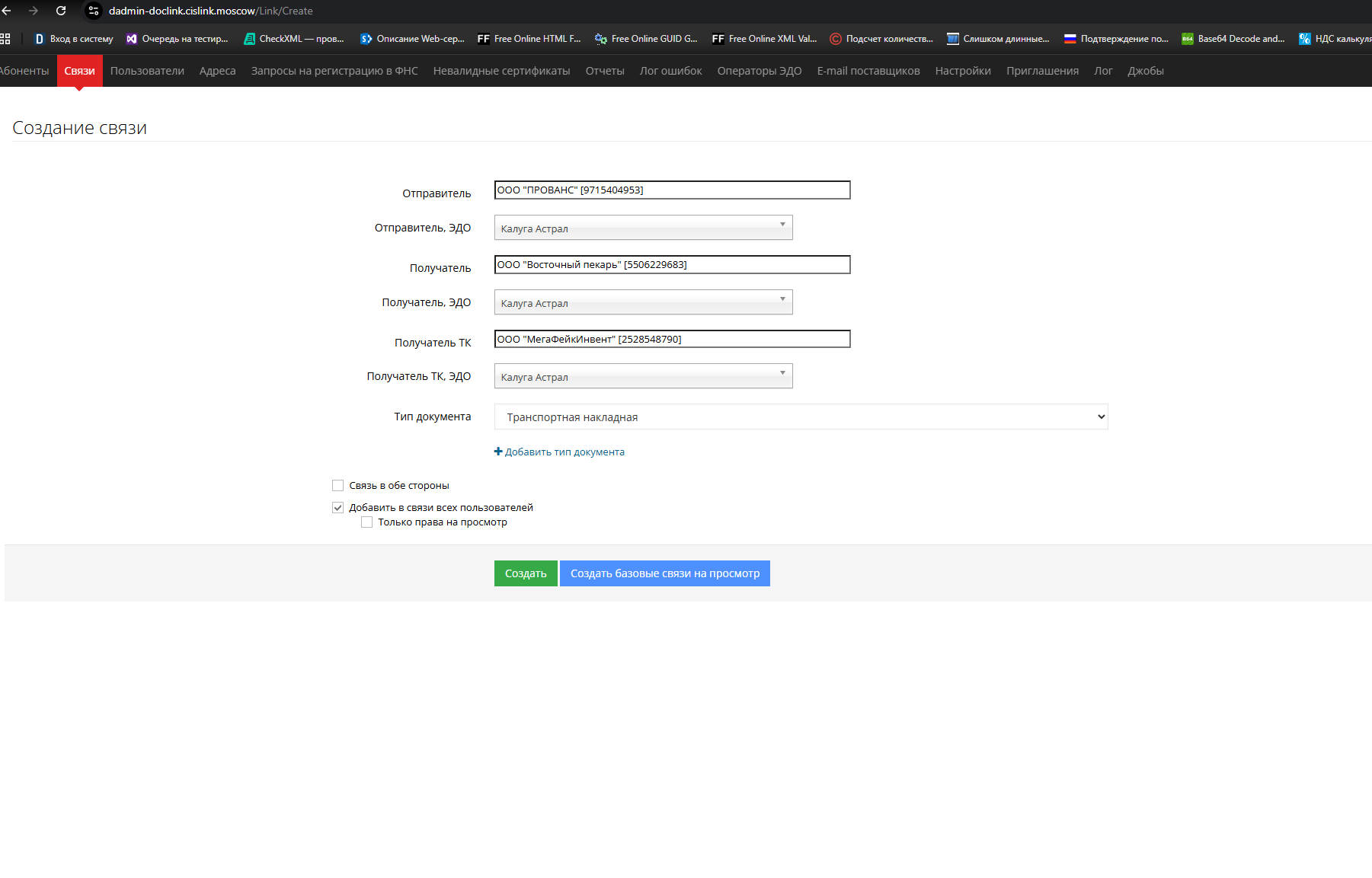This screenshot has width=1372, height=878.
Task: Click the browser forward arrow
Action: [34, 11]
